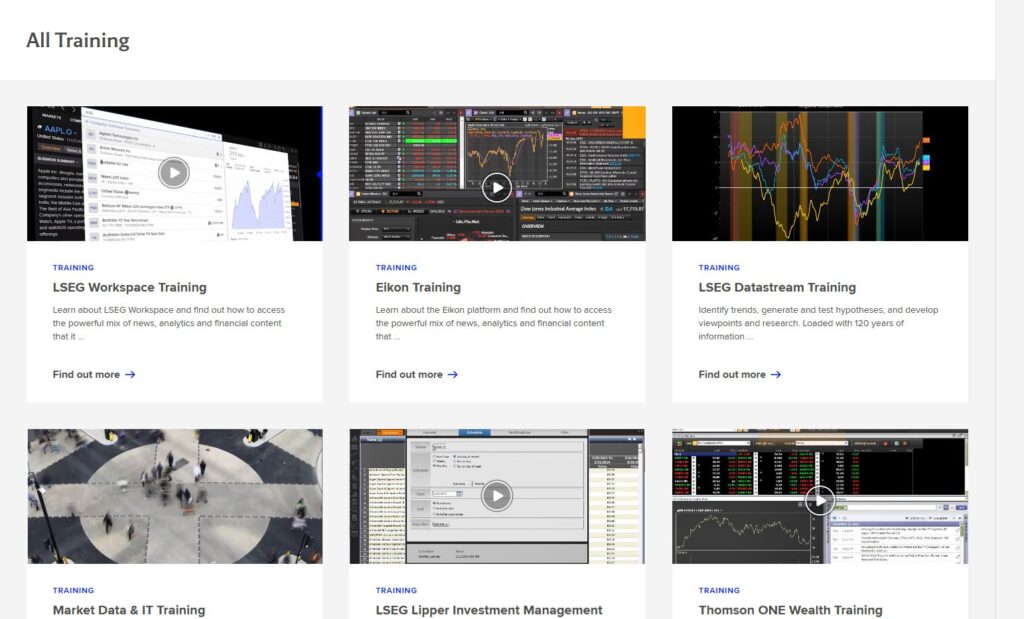
Task: Open the LSEG Workspace Training title
Action: tap(129, 288)
